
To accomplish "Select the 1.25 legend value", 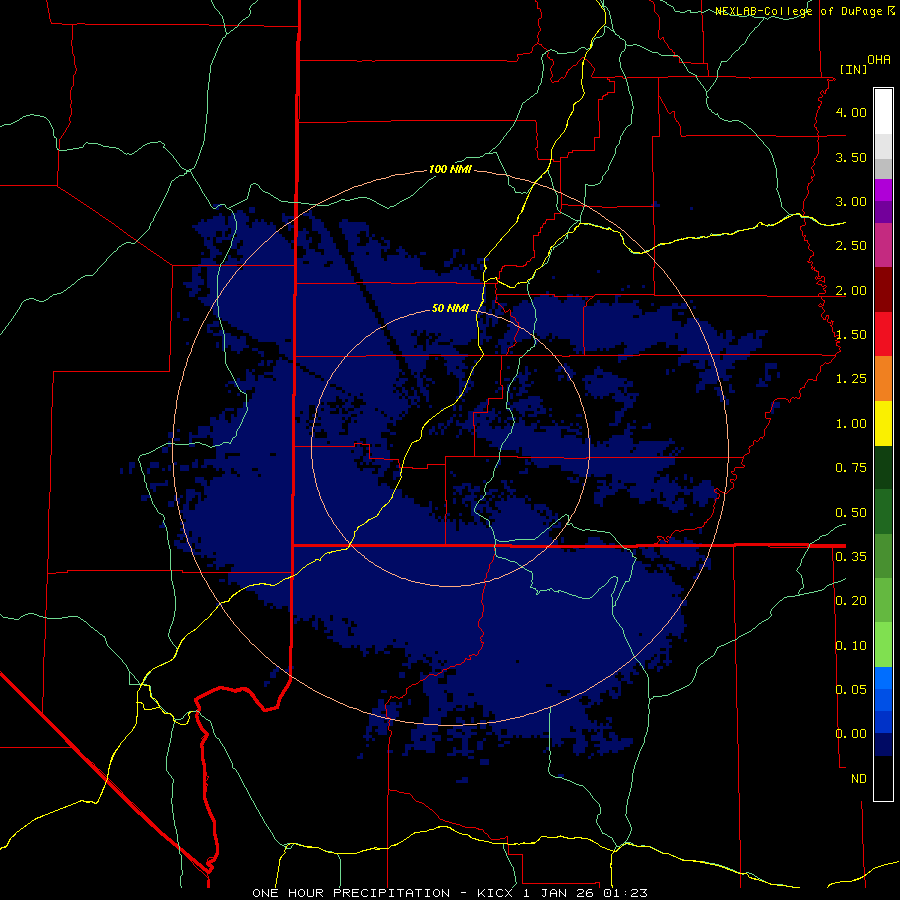I will click(851, 379).
